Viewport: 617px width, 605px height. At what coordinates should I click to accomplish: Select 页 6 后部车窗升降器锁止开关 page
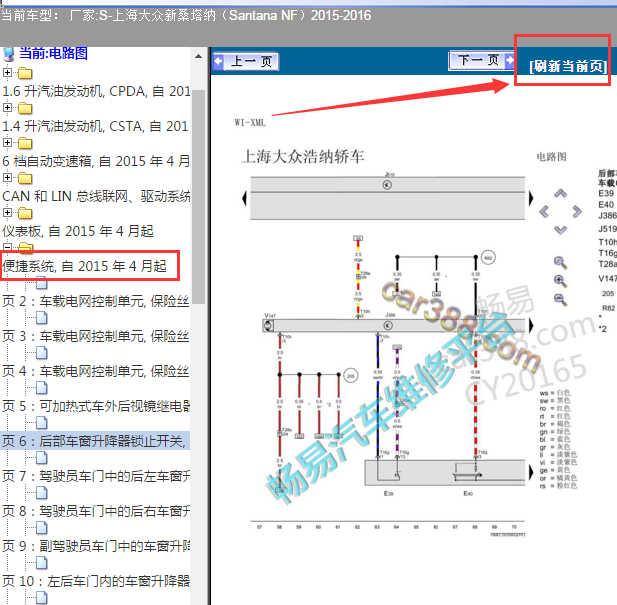[x=96, y=441]
